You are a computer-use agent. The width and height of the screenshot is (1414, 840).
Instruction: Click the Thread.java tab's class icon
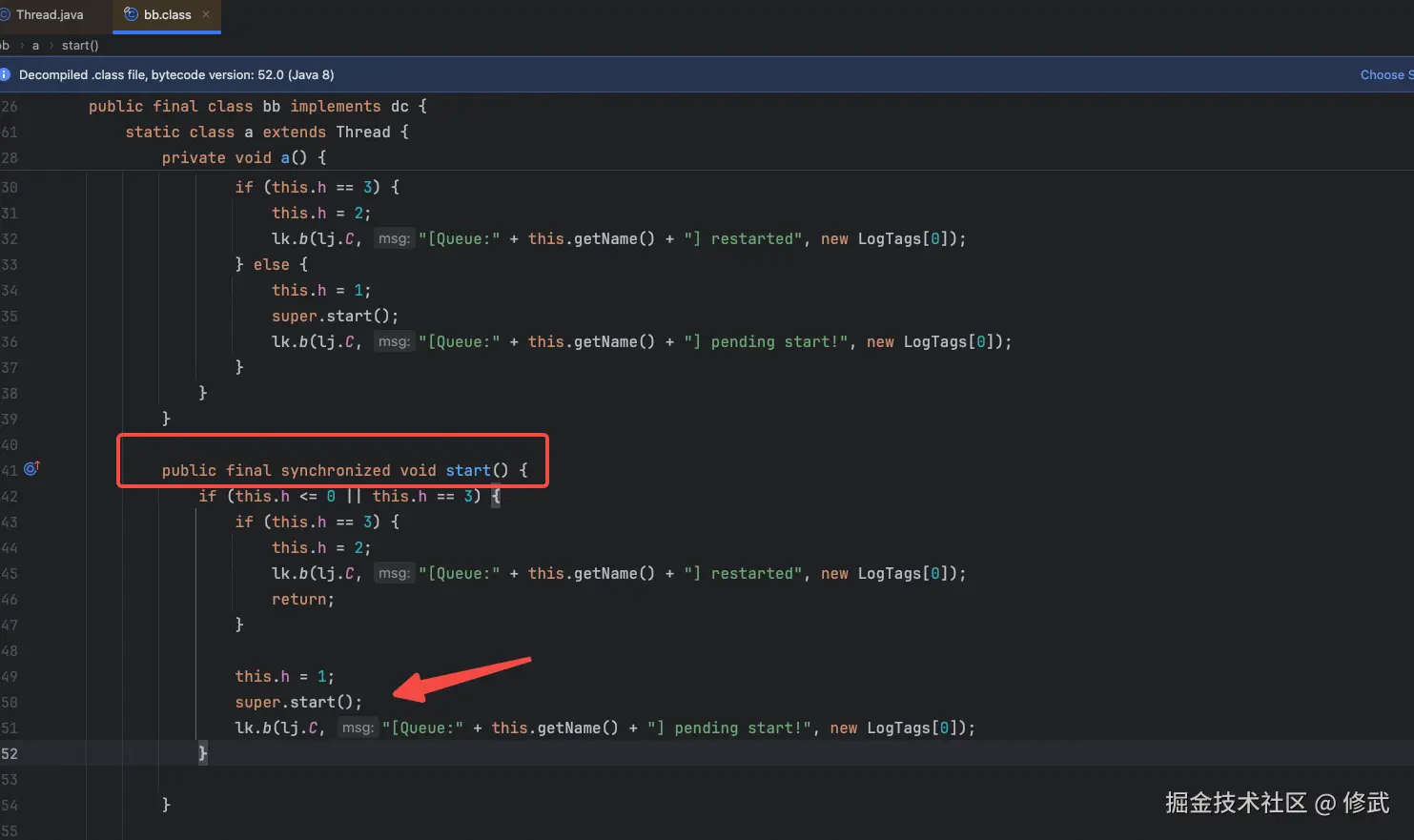5,14
